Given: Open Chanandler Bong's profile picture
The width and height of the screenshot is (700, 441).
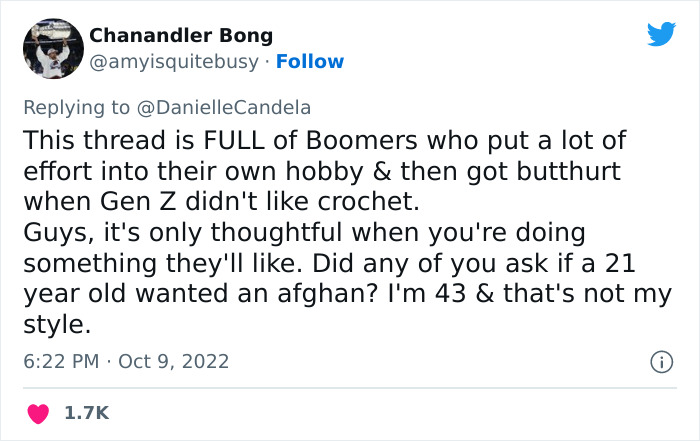Looking at the screenshot, I should coord(51,48).
